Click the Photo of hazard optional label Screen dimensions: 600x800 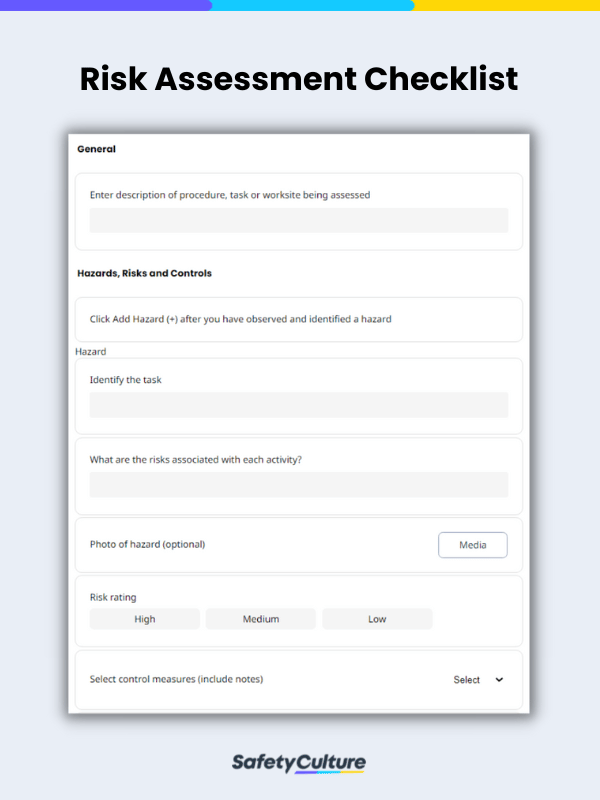146,545
